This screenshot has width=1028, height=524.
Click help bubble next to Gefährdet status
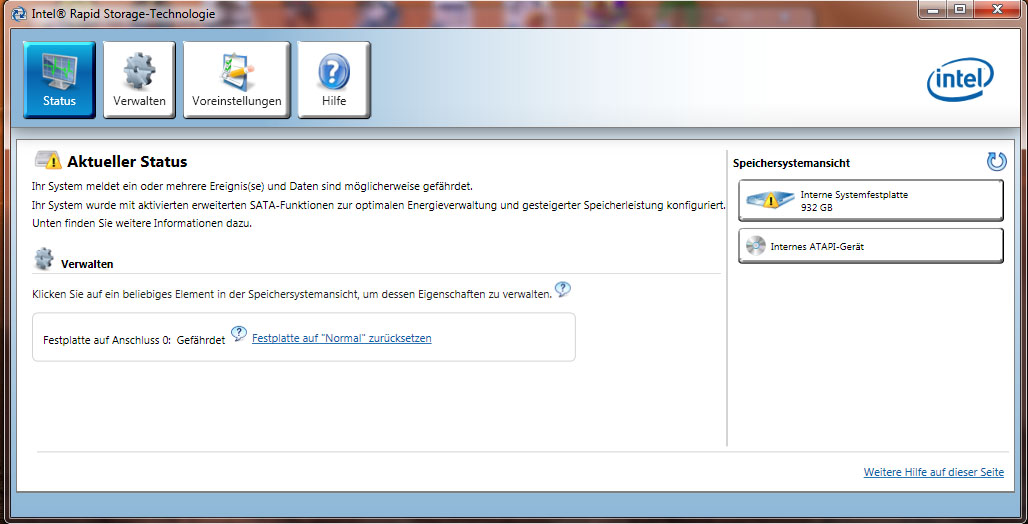(239, 334)
